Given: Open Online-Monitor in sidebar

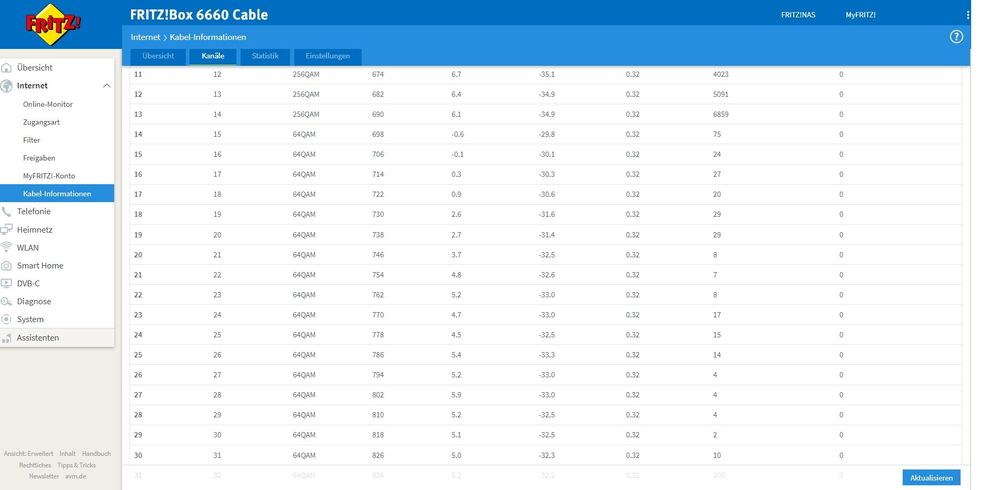Looking at the screenshot, I should [48, 104].
